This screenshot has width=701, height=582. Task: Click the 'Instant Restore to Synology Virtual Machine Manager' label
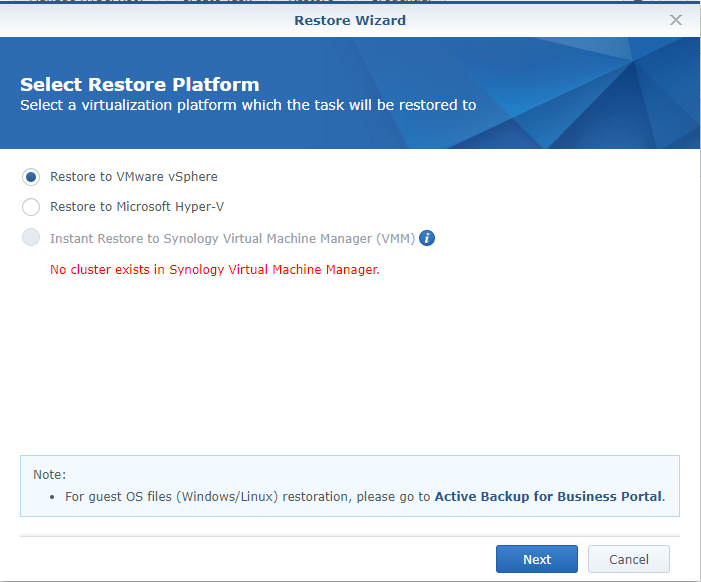(x=232, y=239)
